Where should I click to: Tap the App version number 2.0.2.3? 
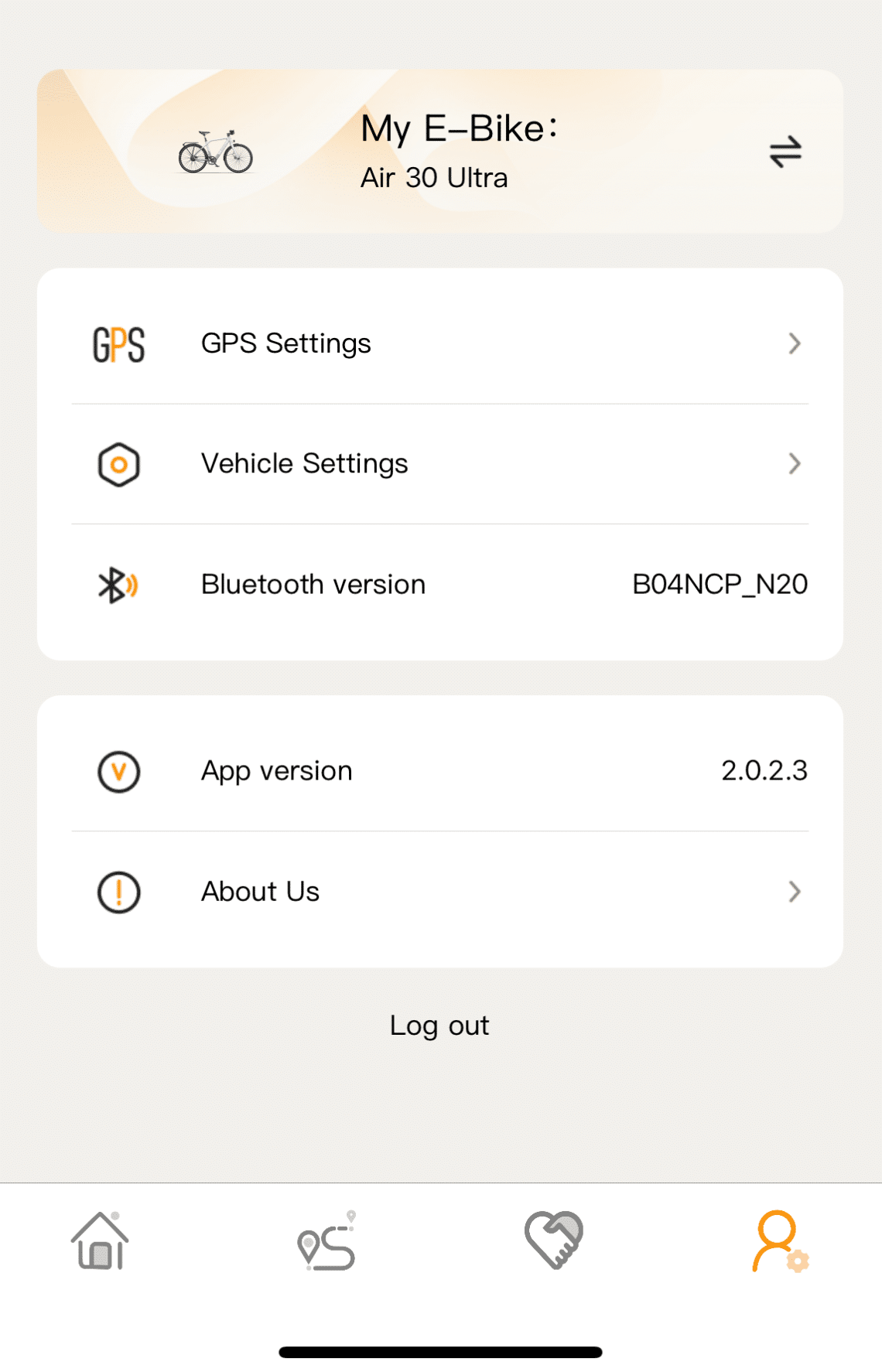764,771
